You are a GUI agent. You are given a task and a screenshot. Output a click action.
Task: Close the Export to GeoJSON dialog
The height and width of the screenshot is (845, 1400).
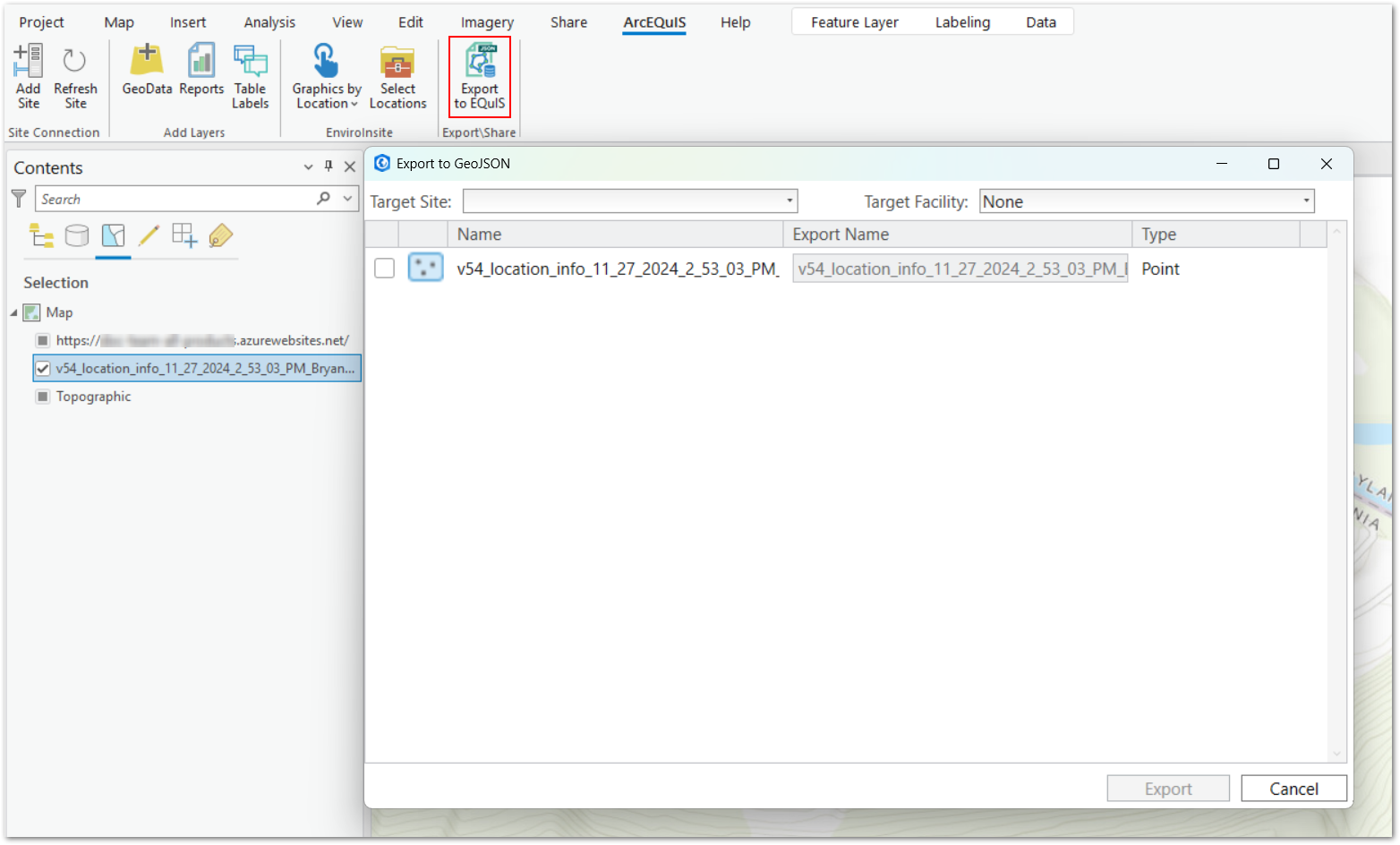pyautogui.click(x=1327, y=164)
